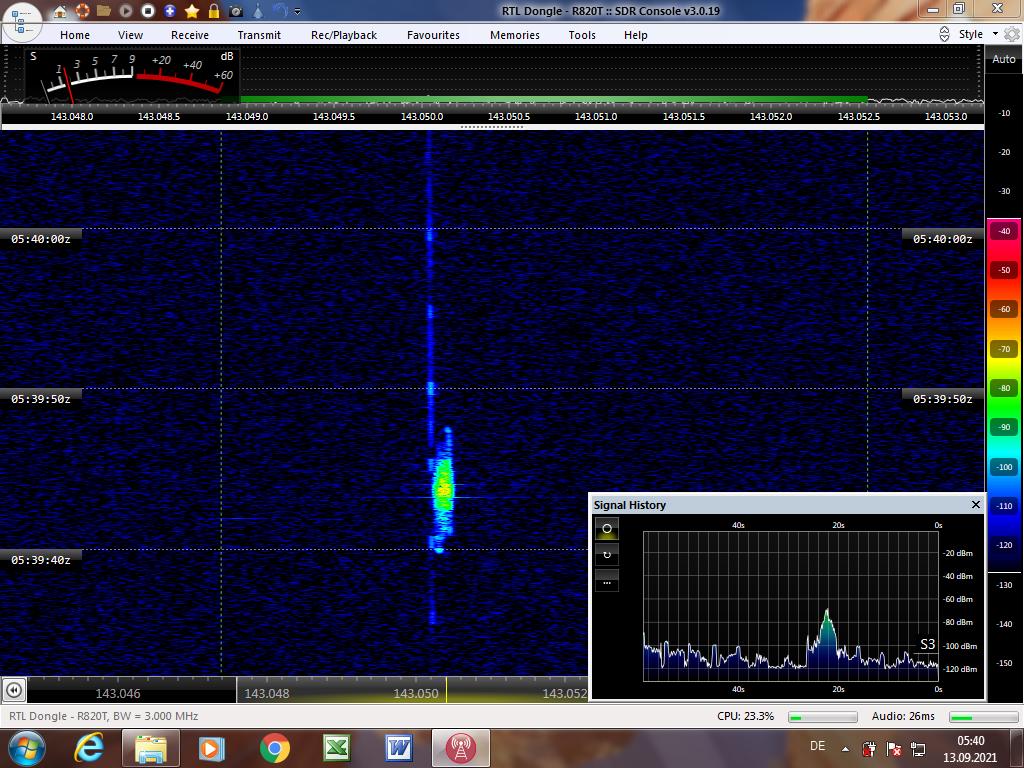Open the Favourites ribbon tab
This screenshot has width=1024, height=768.
[433, 35]
